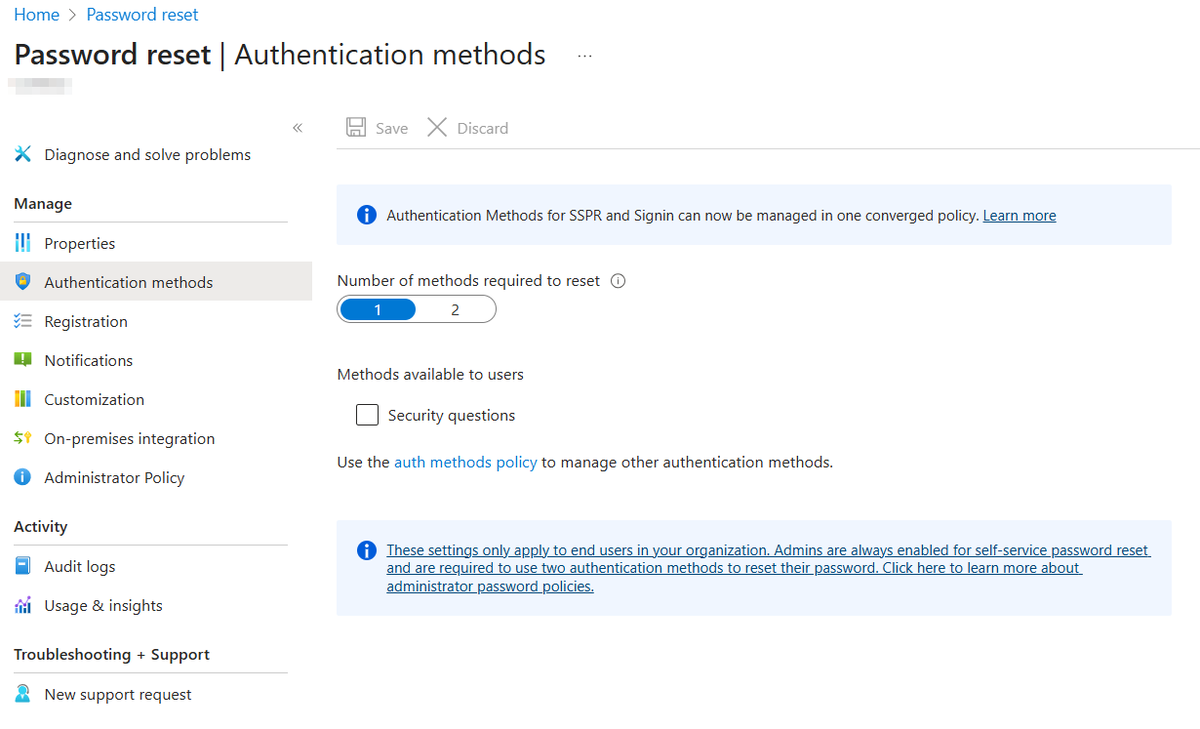Click the Usage & insights chart icon
The image size is (1200, 729).
pos(23,605)
